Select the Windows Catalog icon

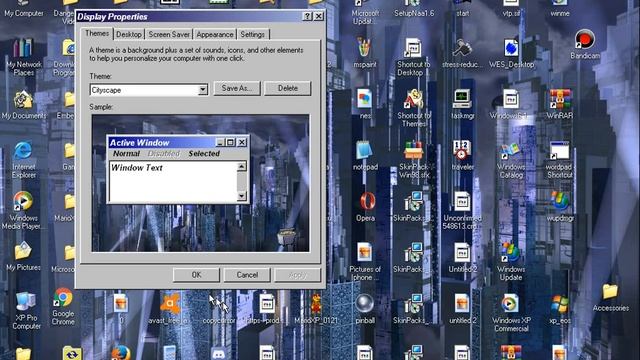511,160
